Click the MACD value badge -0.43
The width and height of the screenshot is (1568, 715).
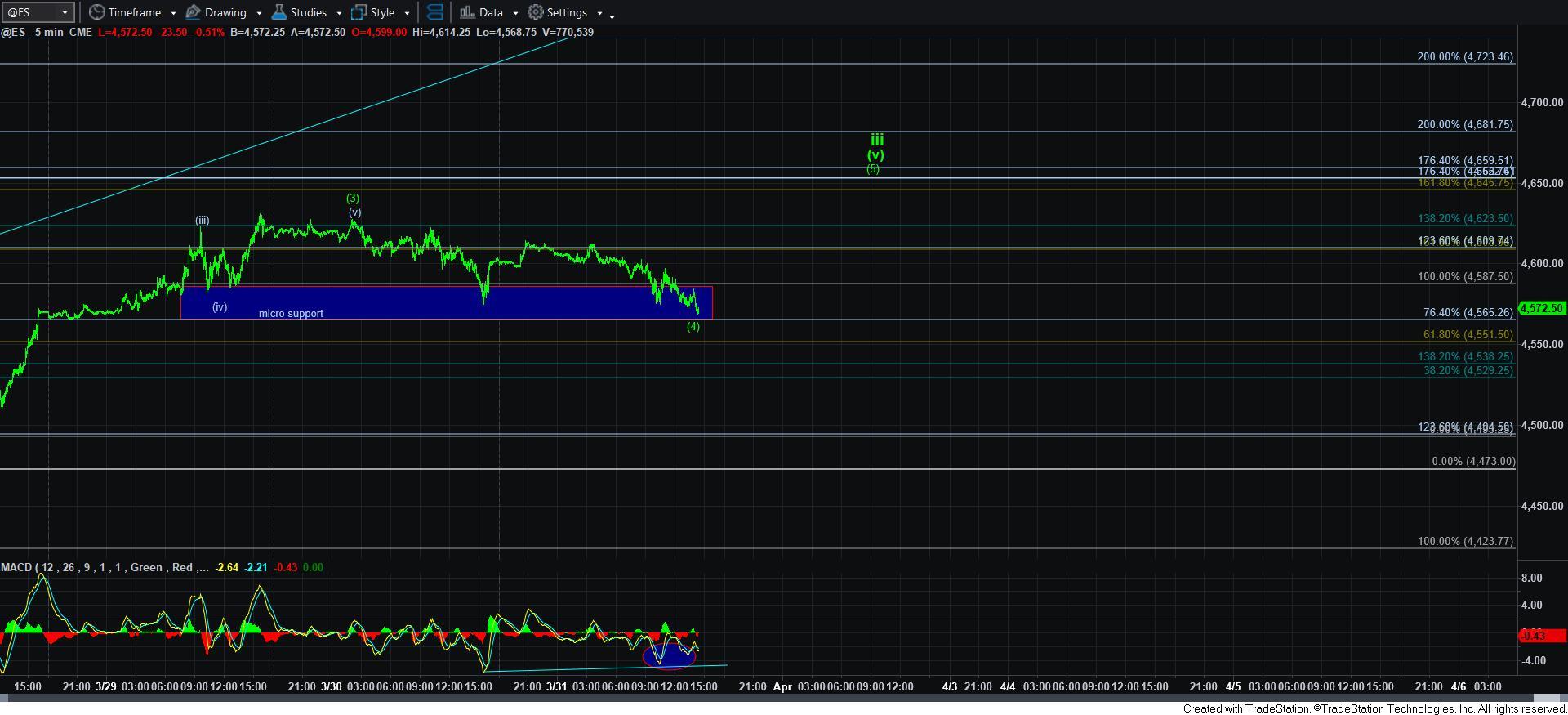(x=1542, y=635)
